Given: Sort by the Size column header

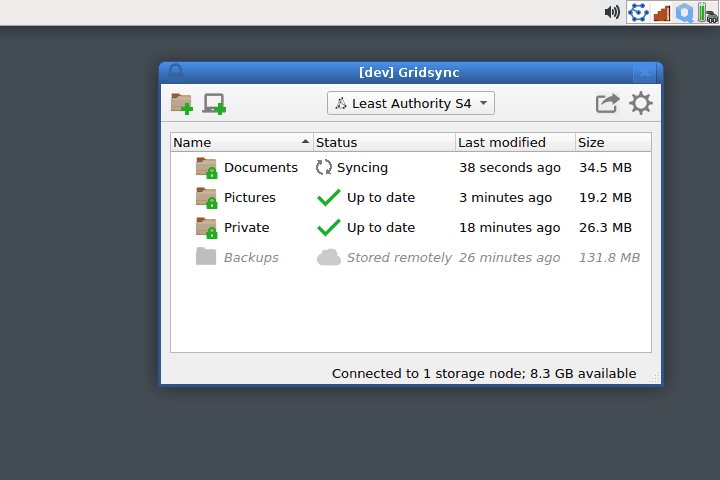Looking at the screenshot, I should 613,142.
